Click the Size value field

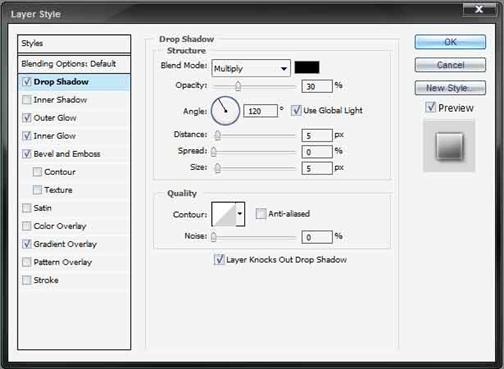click(x=317, y=168)
